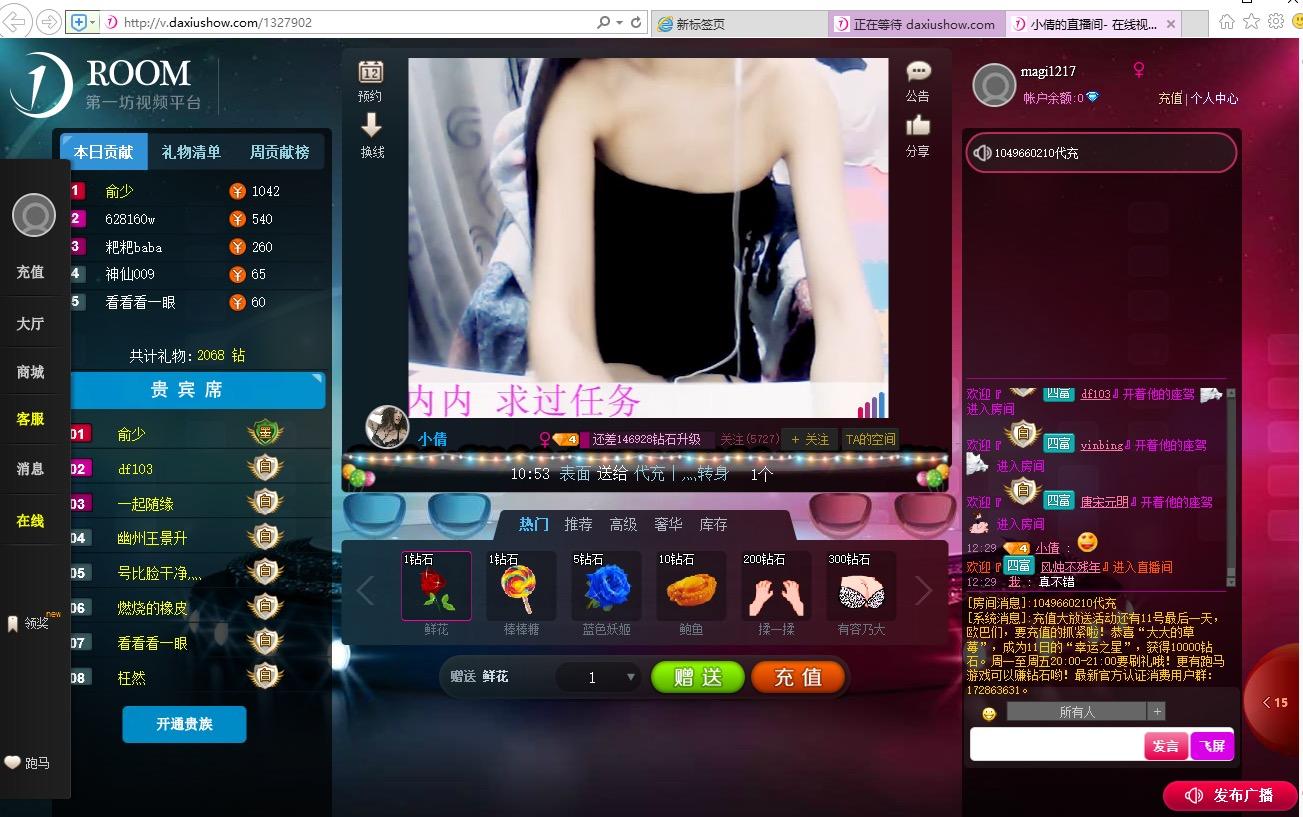Open 消息 in the left sidebar
This screenshot has height=817, width=1303.
click(31, 468)
